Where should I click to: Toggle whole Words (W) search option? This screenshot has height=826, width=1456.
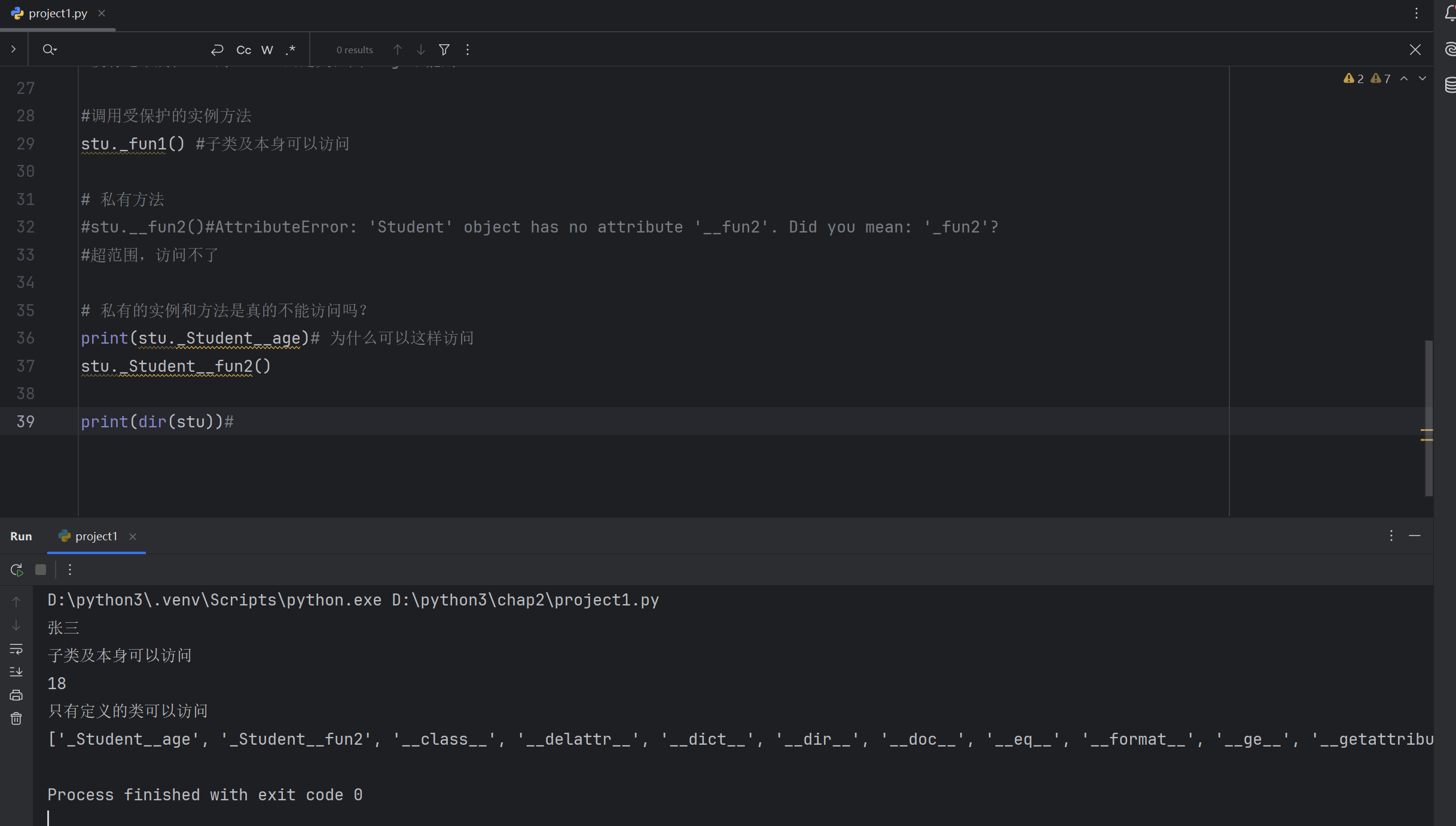pyautogui.click(x=267, y=50)
